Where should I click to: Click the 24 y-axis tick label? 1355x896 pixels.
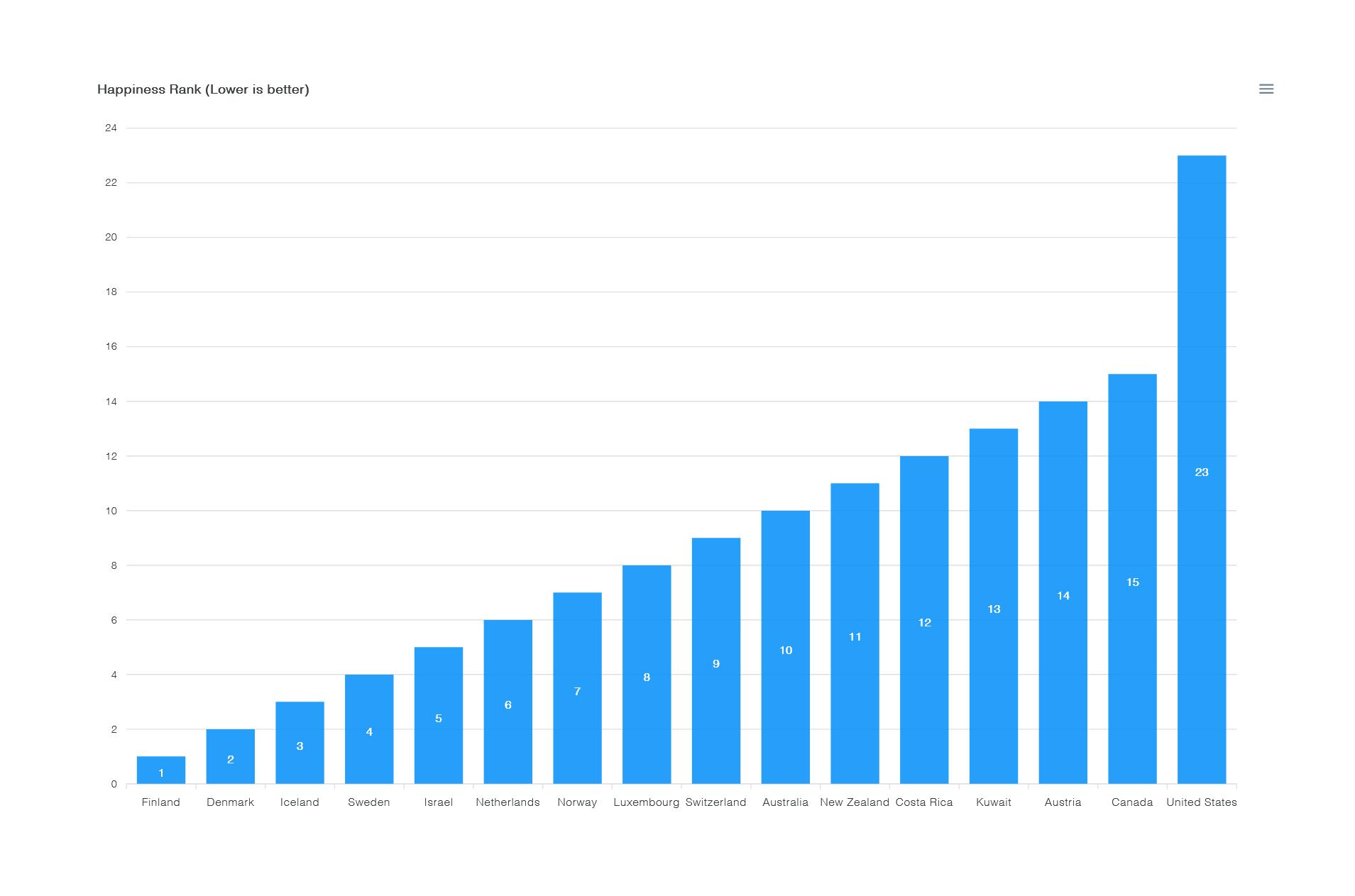coord(111,128)
